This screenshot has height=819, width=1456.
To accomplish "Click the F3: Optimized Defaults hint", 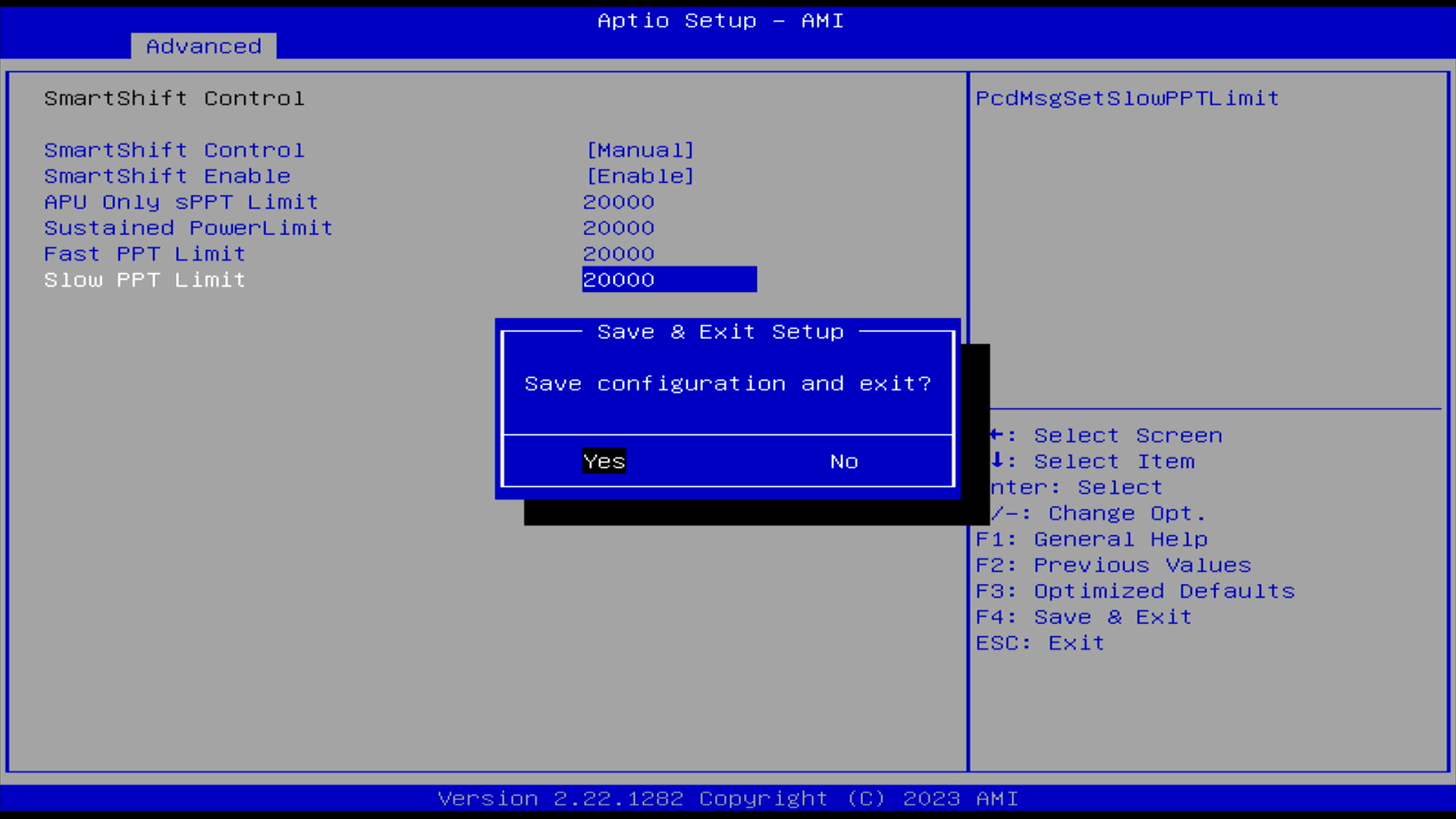I will [x=1135, y=591].
